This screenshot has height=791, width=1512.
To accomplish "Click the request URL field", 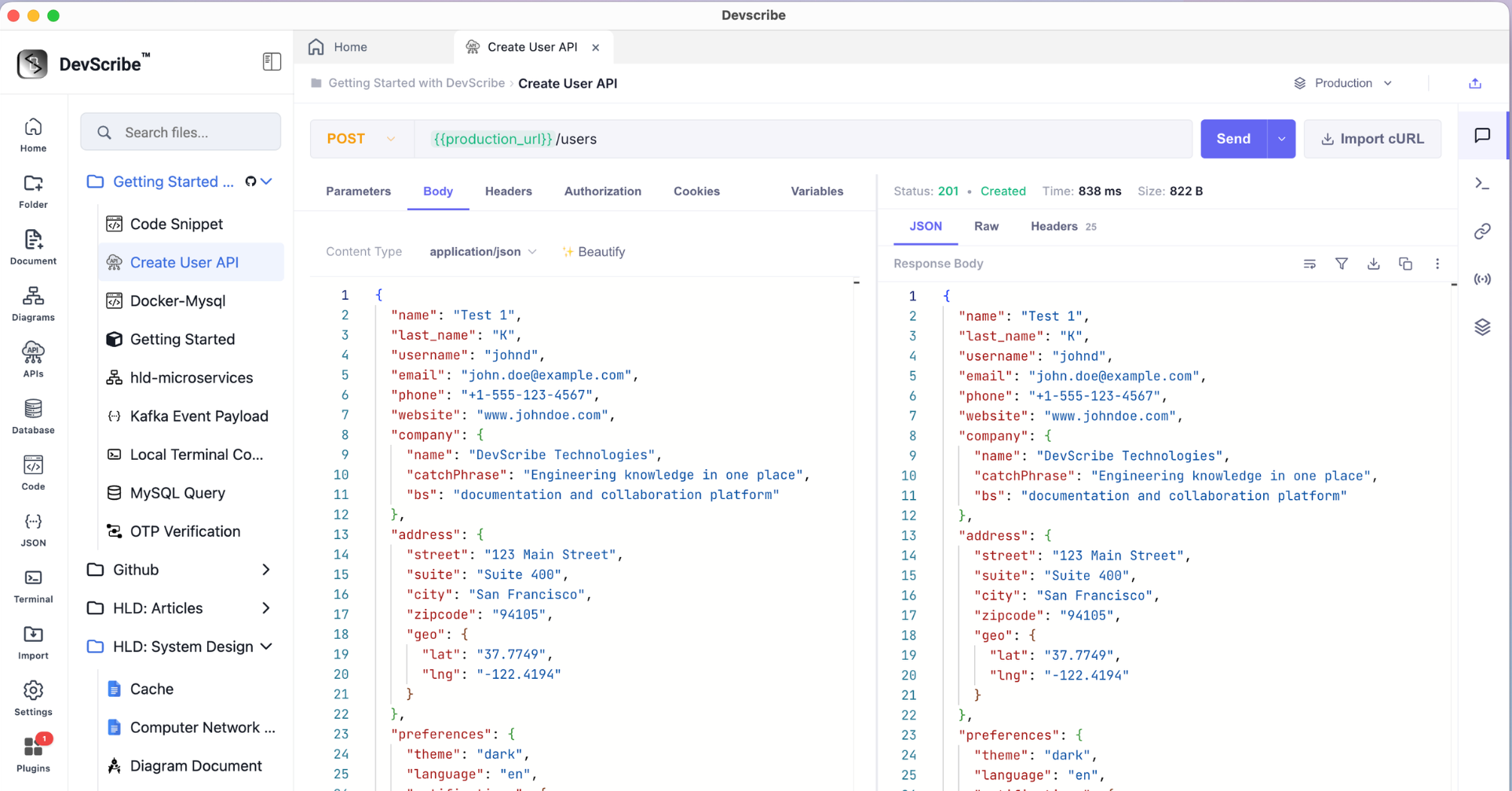I will (x=803, y=139).
